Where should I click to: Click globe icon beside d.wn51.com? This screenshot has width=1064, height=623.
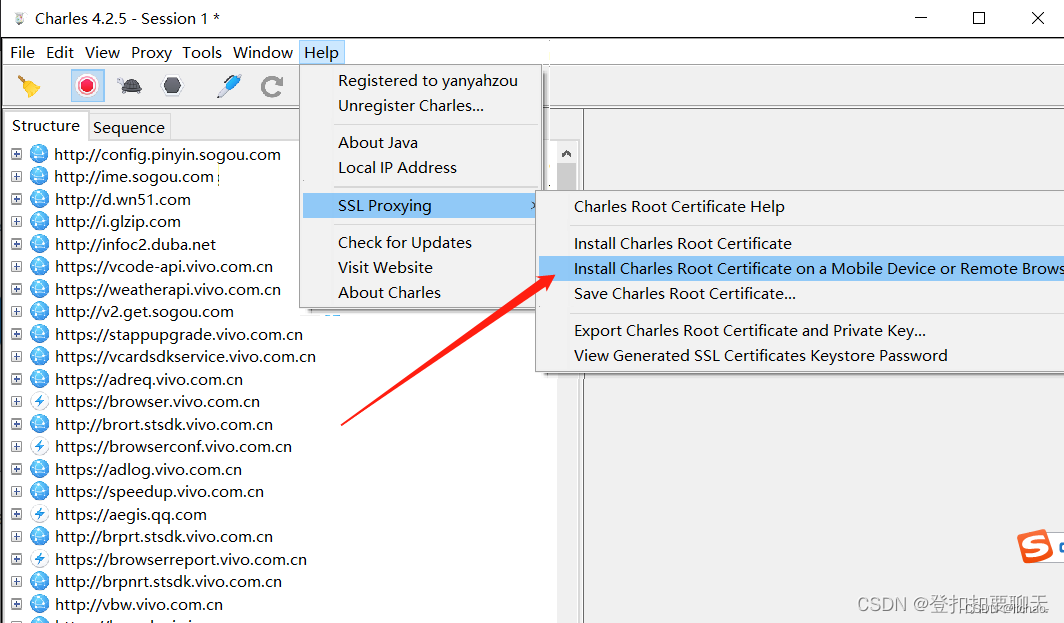tap(39, 200)
